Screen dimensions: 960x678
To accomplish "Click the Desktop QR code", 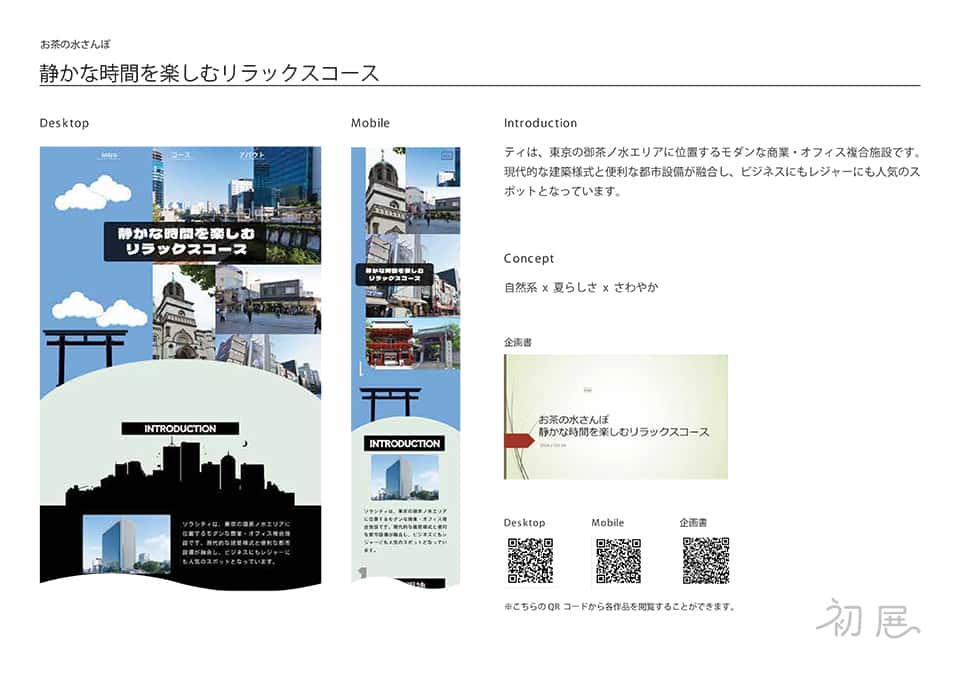I will 530,560.
